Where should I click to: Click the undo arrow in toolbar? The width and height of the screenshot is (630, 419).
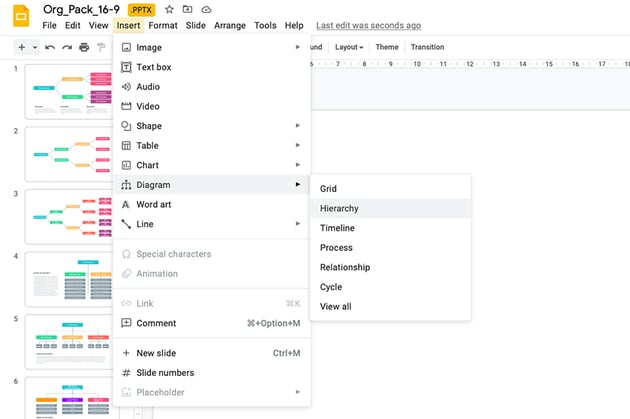(x=50, y=47)
